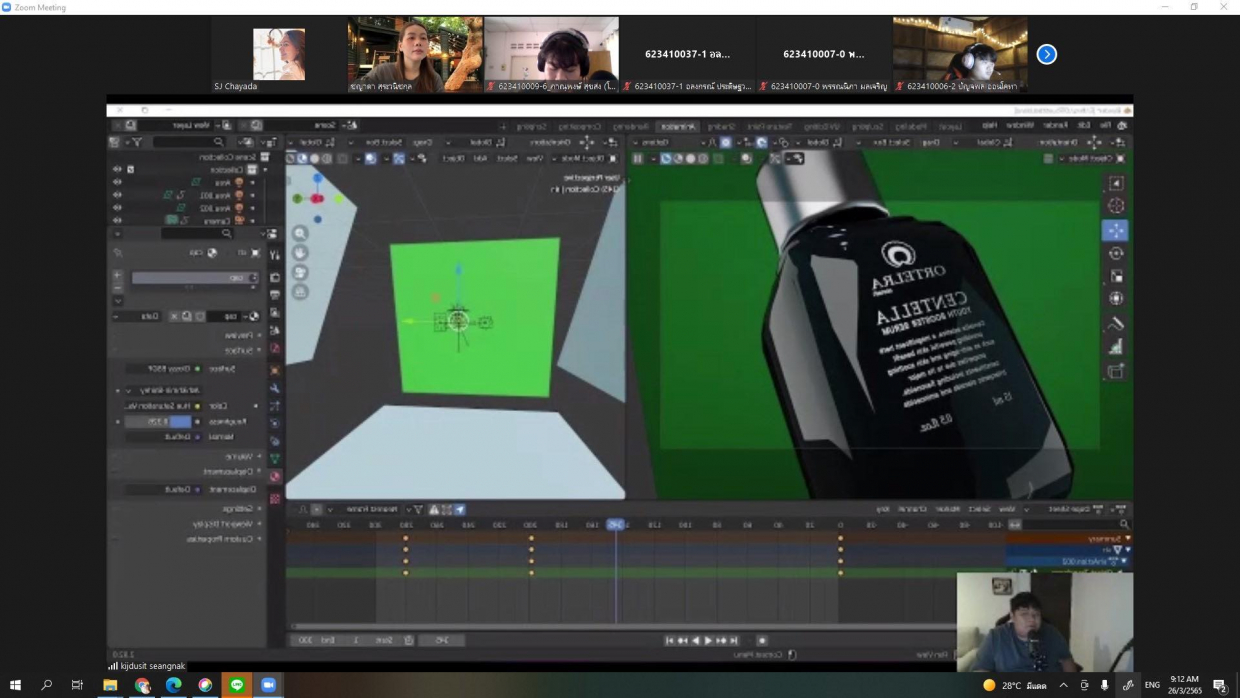The width and height of the screenshot is (1240, 698).
Task: Toggle camera view icon in viewport
Action: (300, 273)
